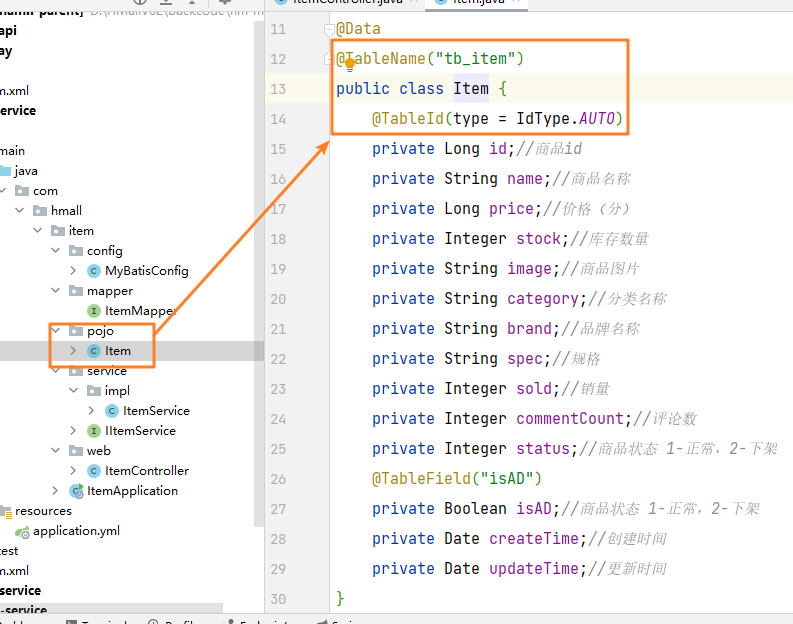Image resolution: width=793 pixels, height=624 pixels.
Task: Click IdType.AUTO on line 14
Action: [566, 119]
